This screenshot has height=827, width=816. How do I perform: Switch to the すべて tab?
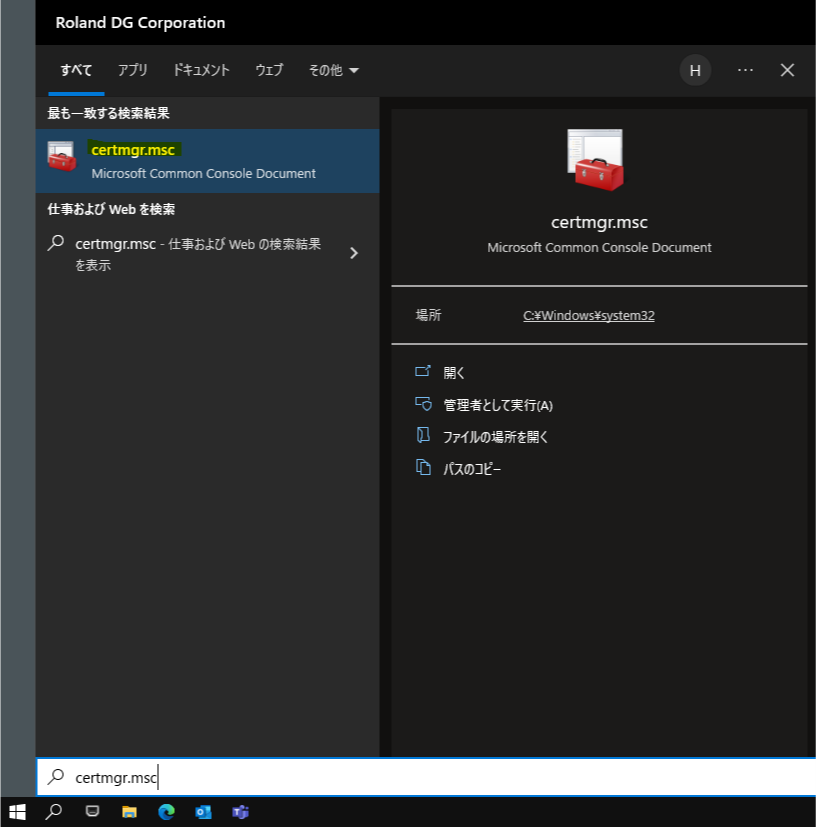(x=76, y=70)
